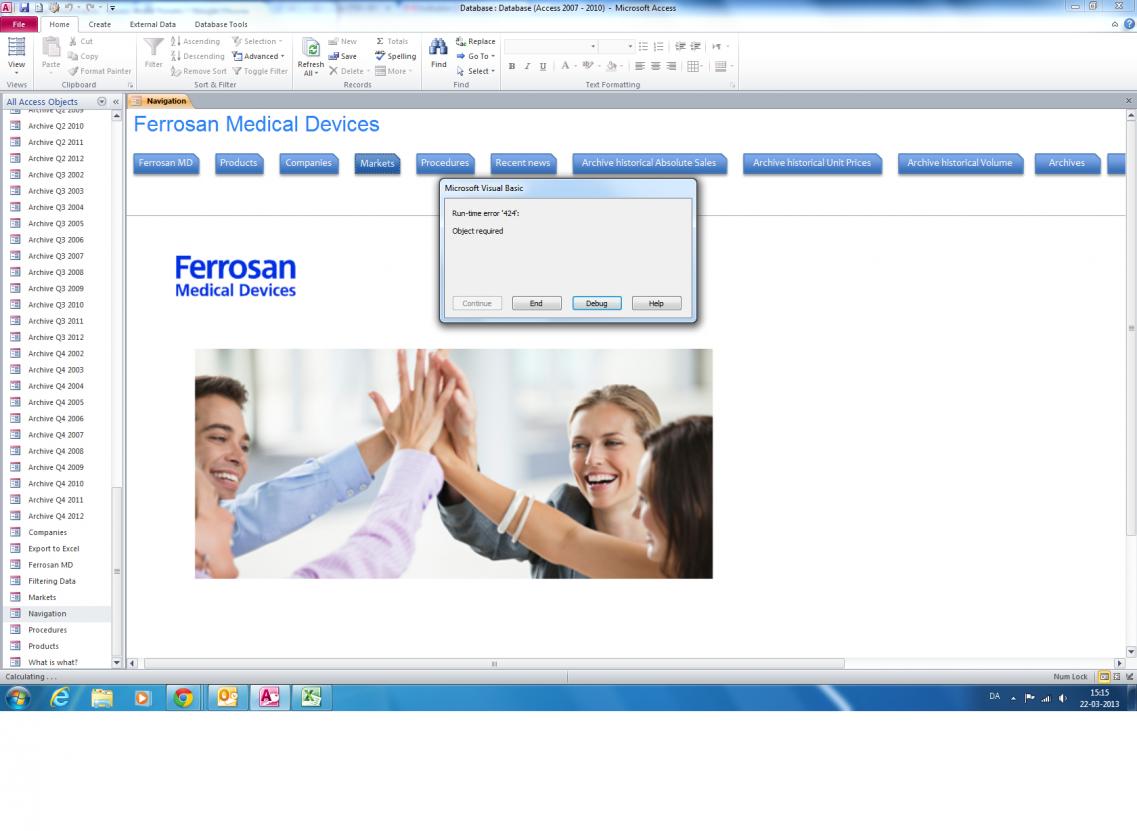Click the Format Painter tool
This screenshot has height=831, width=1137.
[100, 71]
